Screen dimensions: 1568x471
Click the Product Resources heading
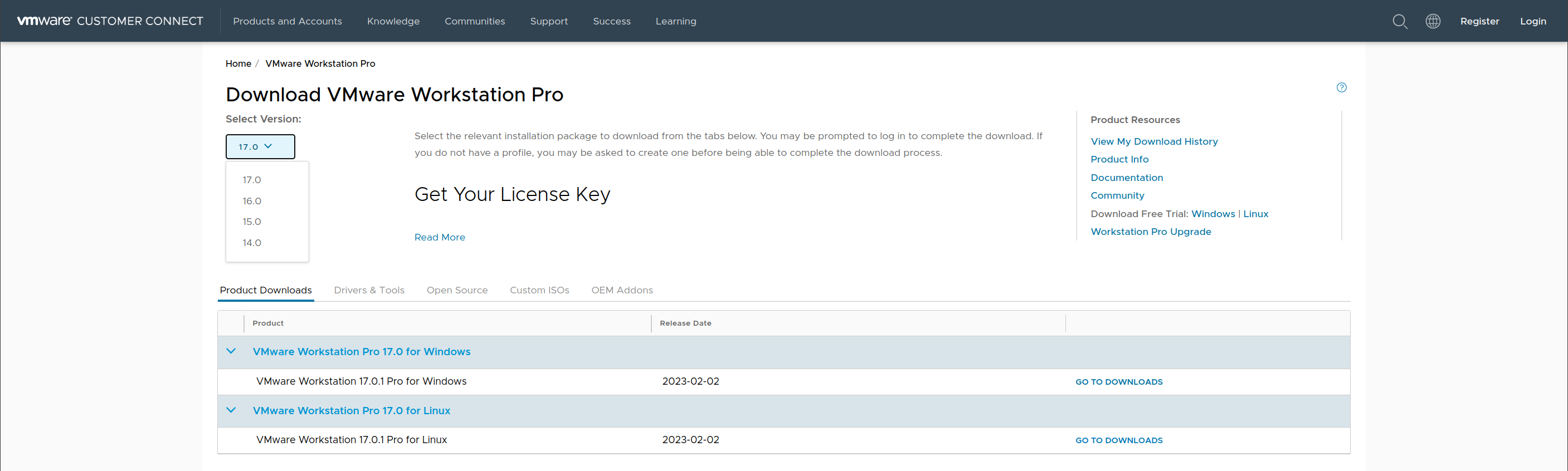[x=1134, y=120]
